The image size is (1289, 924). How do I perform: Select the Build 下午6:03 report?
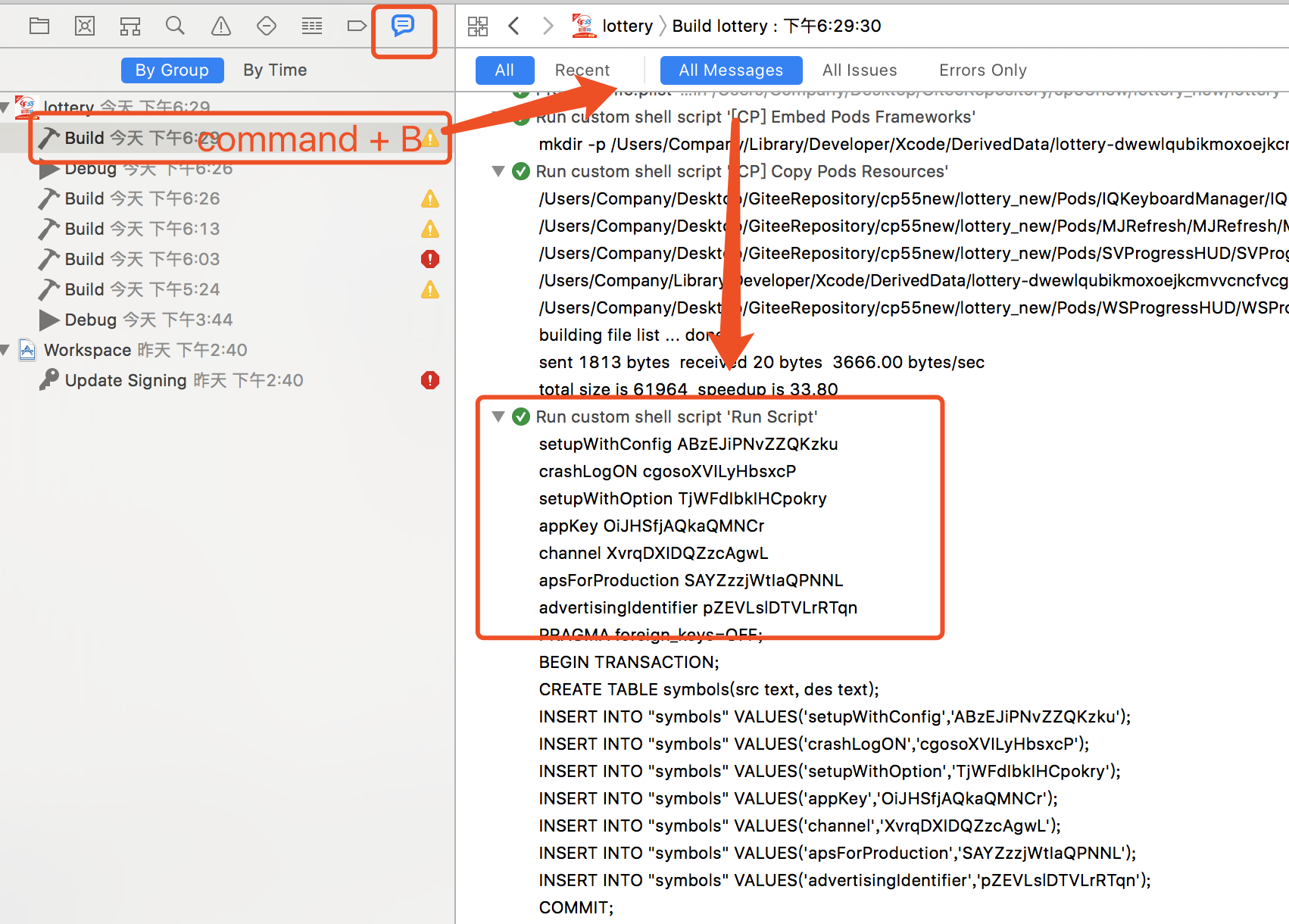227,259
